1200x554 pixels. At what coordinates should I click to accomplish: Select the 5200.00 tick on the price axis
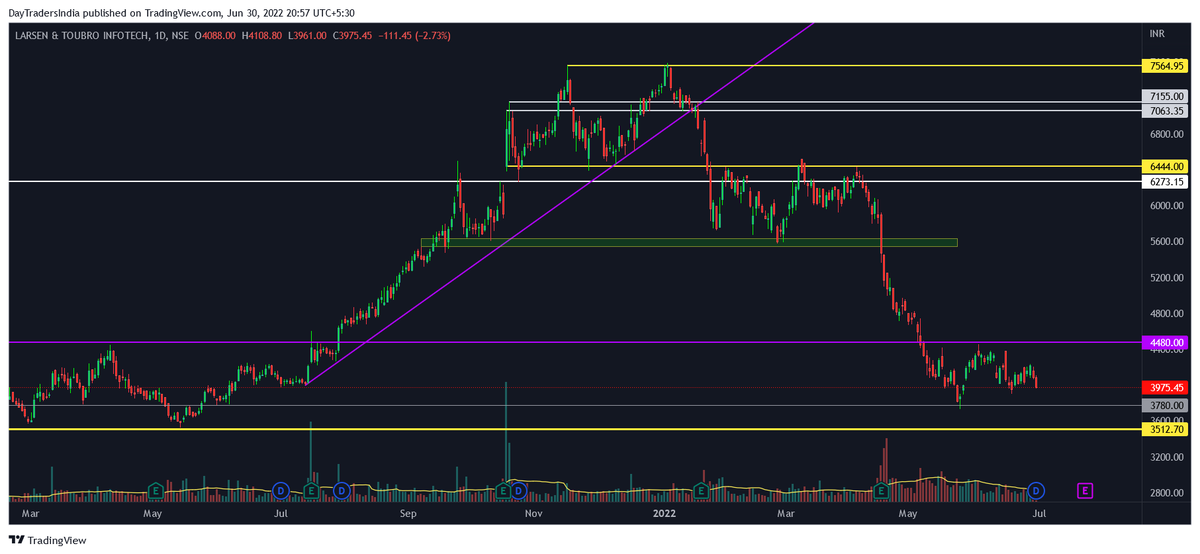pyautogui.click(x=1165, y=278)
